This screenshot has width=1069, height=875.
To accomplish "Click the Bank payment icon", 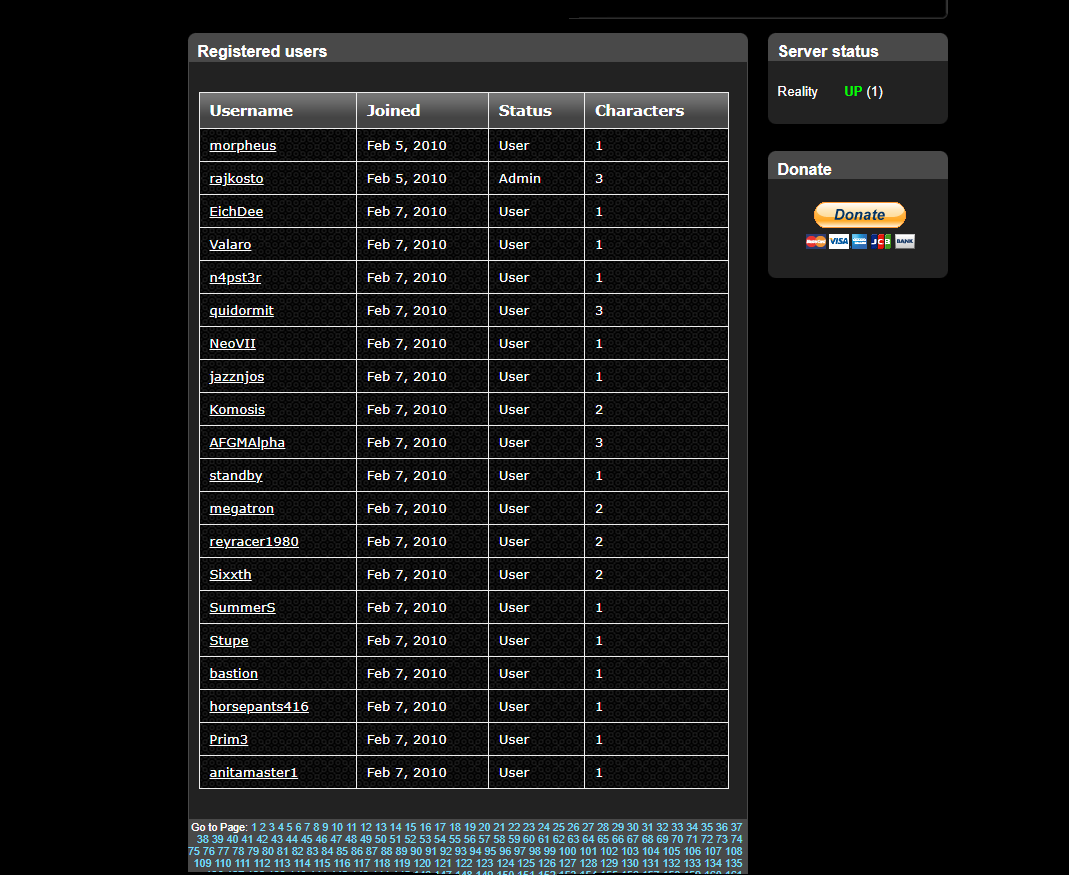I will coord(904,241).
